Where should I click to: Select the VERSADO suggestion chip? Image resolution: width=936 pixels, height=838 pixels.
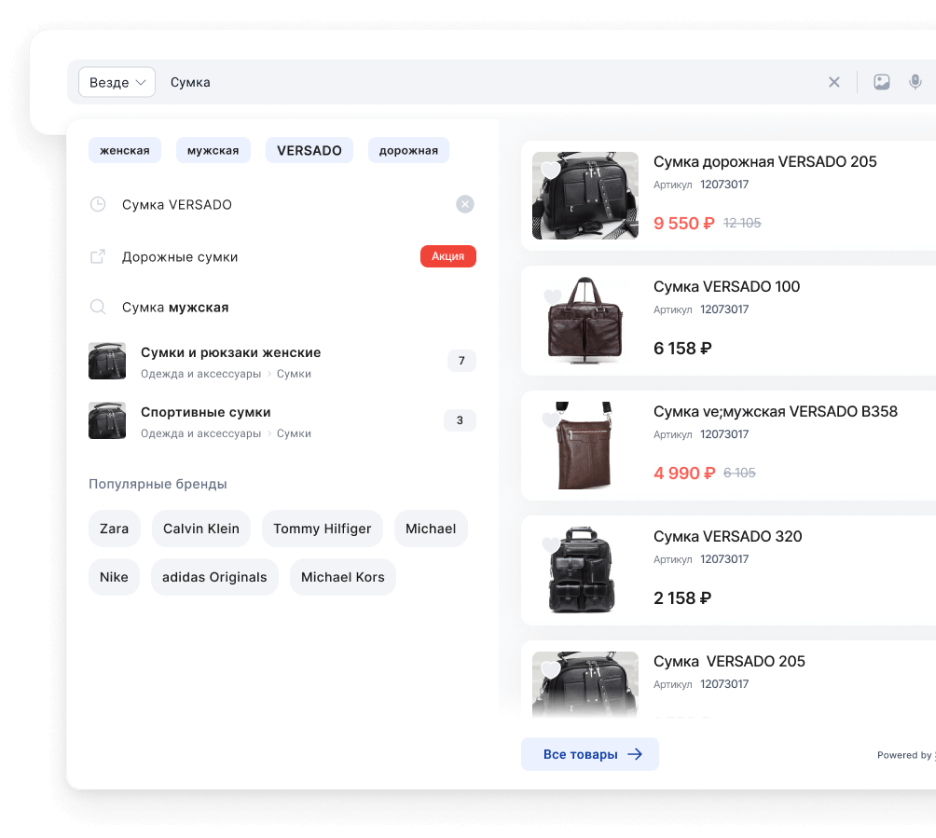point(309,150)
